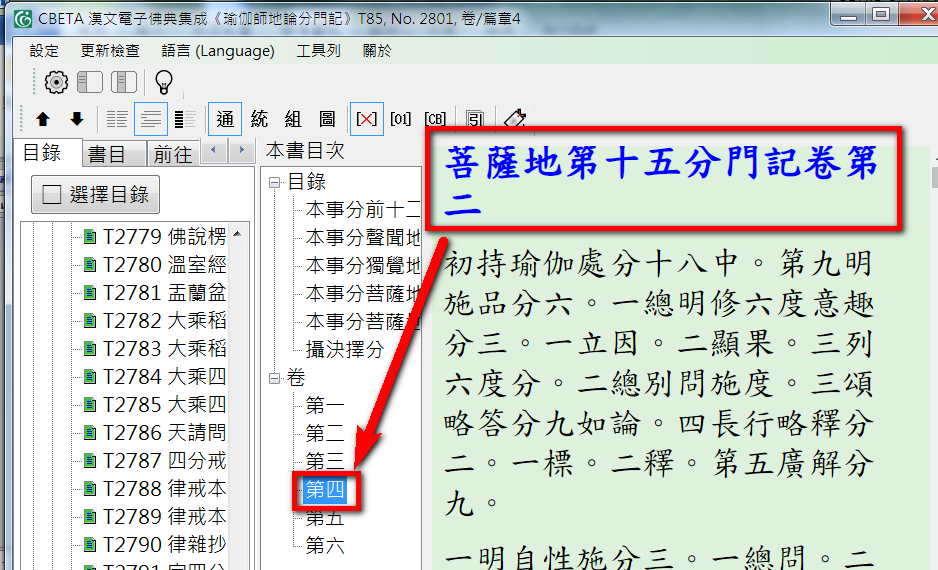This screenshot has width=938, height=570.
Task: Click the [01] toolbar icon
Action: click(400, 119)
